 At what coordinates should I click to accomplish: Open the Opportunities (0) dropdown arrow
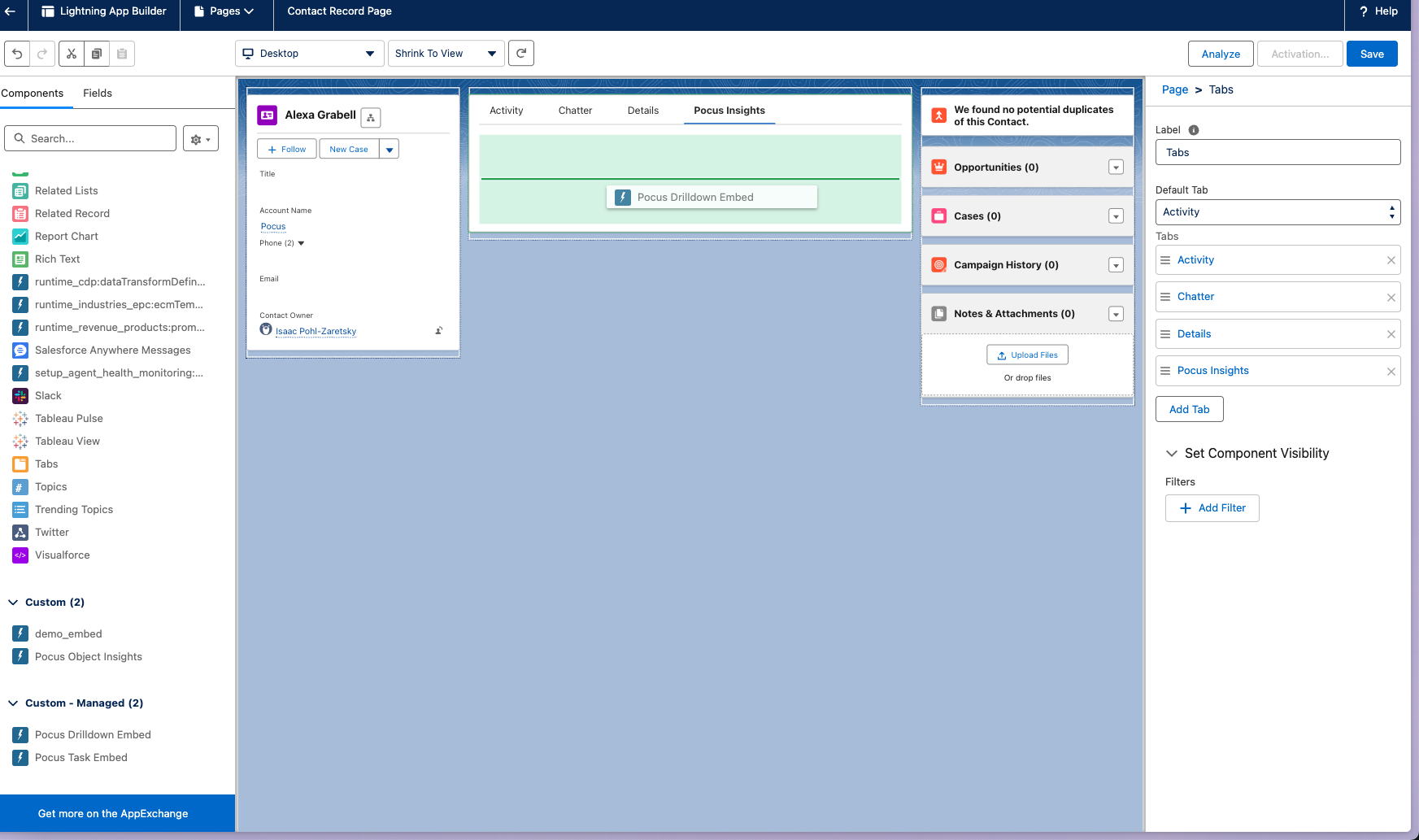1116,168
